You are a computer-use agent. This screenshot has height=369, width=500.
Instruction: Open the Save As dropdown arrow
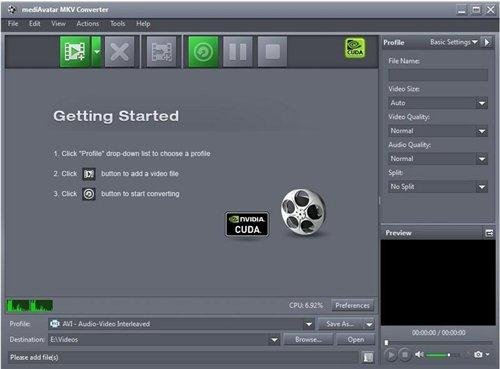click(x=369, y=324)
